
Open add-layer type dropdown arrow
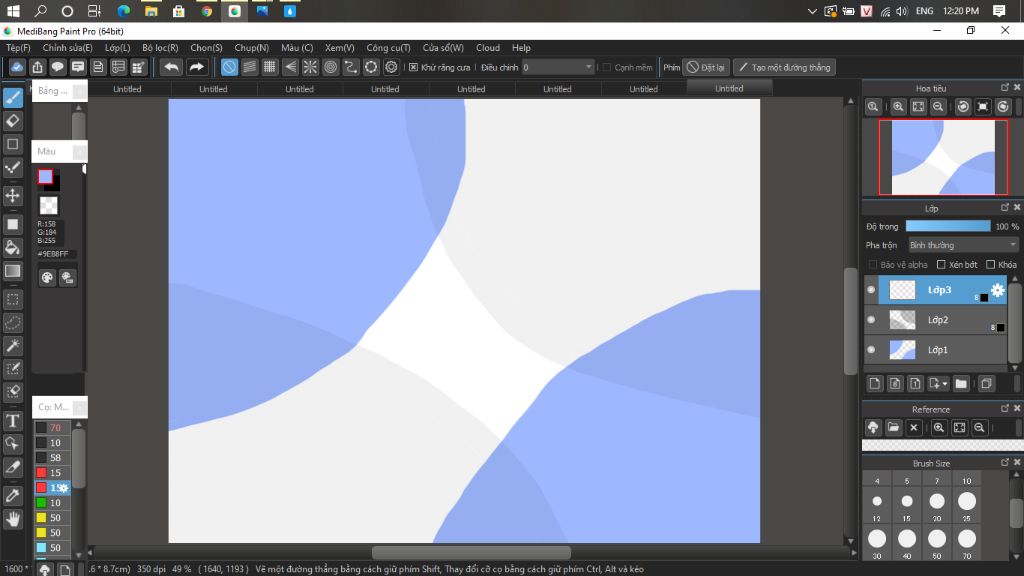pyautogui.click(x=944, y=384)
